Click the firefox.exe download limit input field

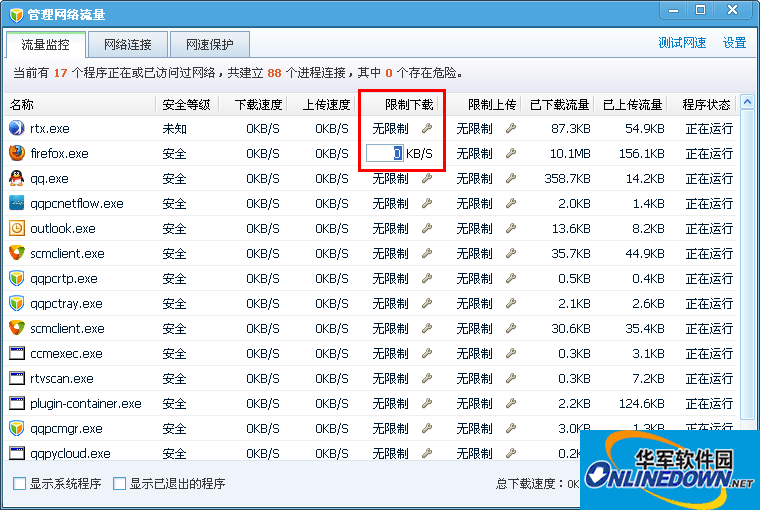click(384, 154)
